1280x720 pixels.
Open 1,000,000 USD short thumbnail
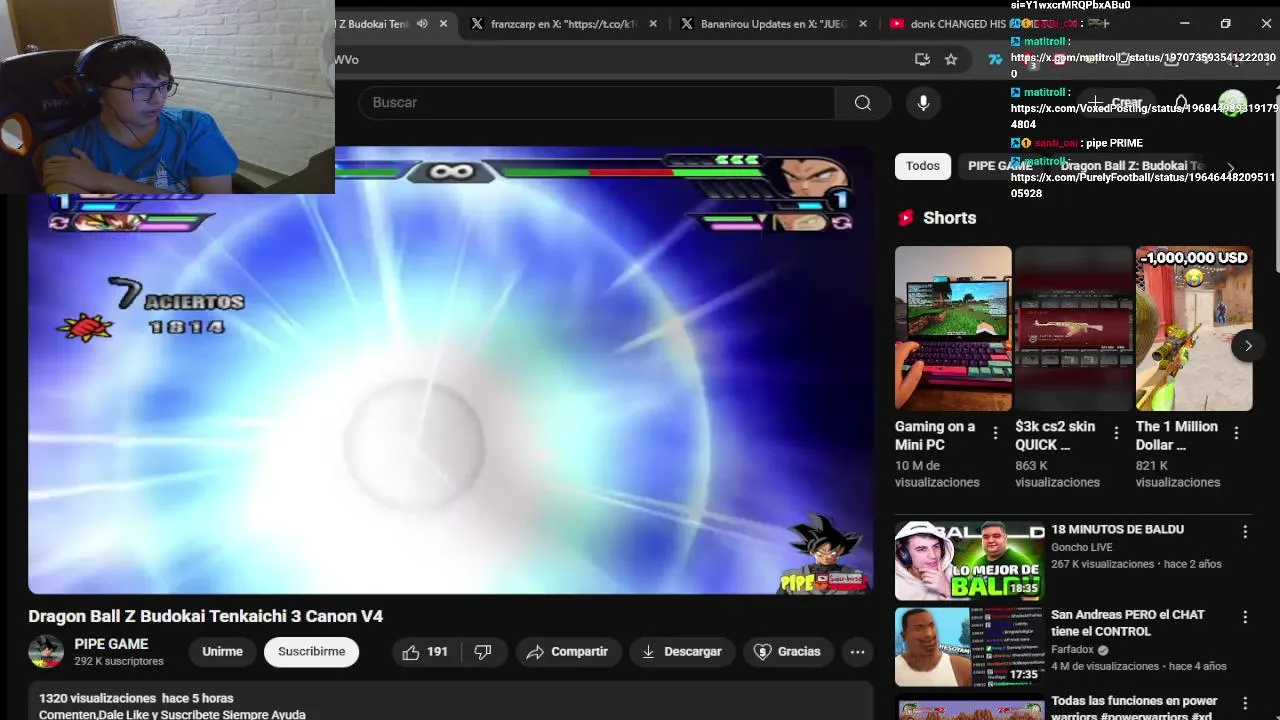tap(1194, 328)
